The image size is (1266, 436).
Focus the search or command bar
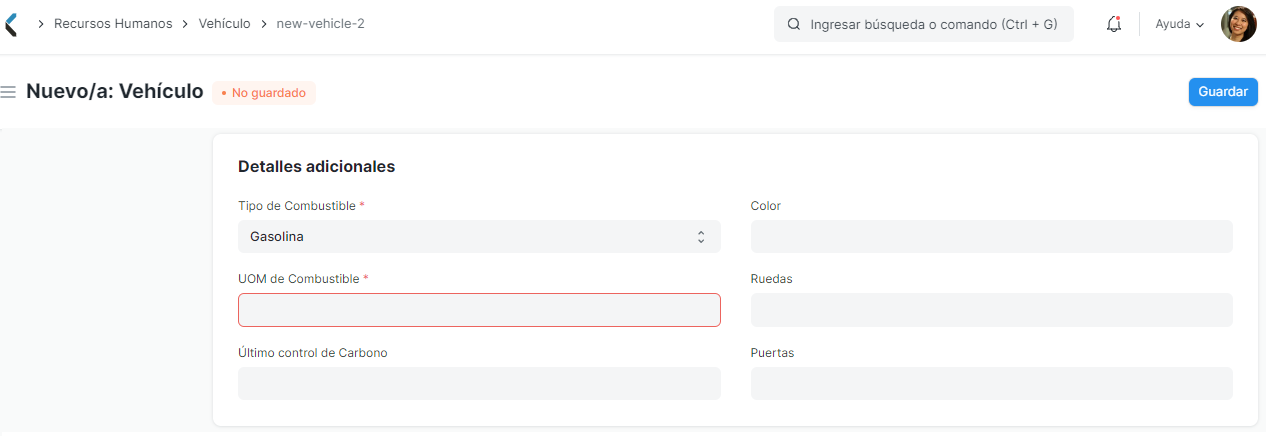[924, 24]
